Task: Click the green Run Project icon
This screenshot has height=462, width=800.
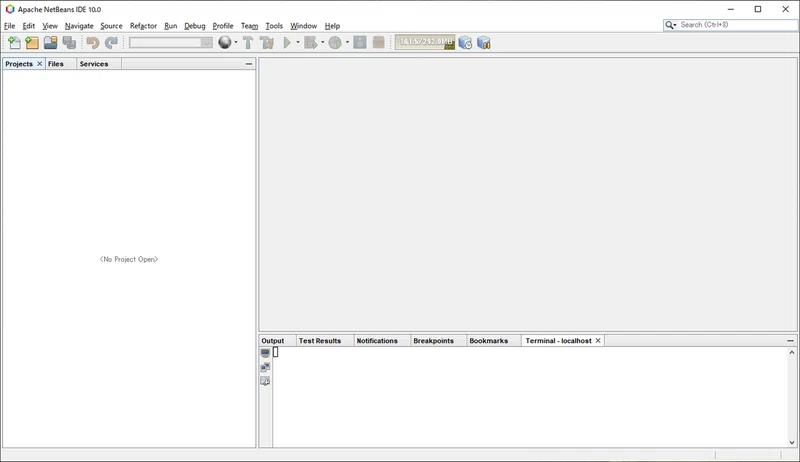Action: [x=287, y=43]
